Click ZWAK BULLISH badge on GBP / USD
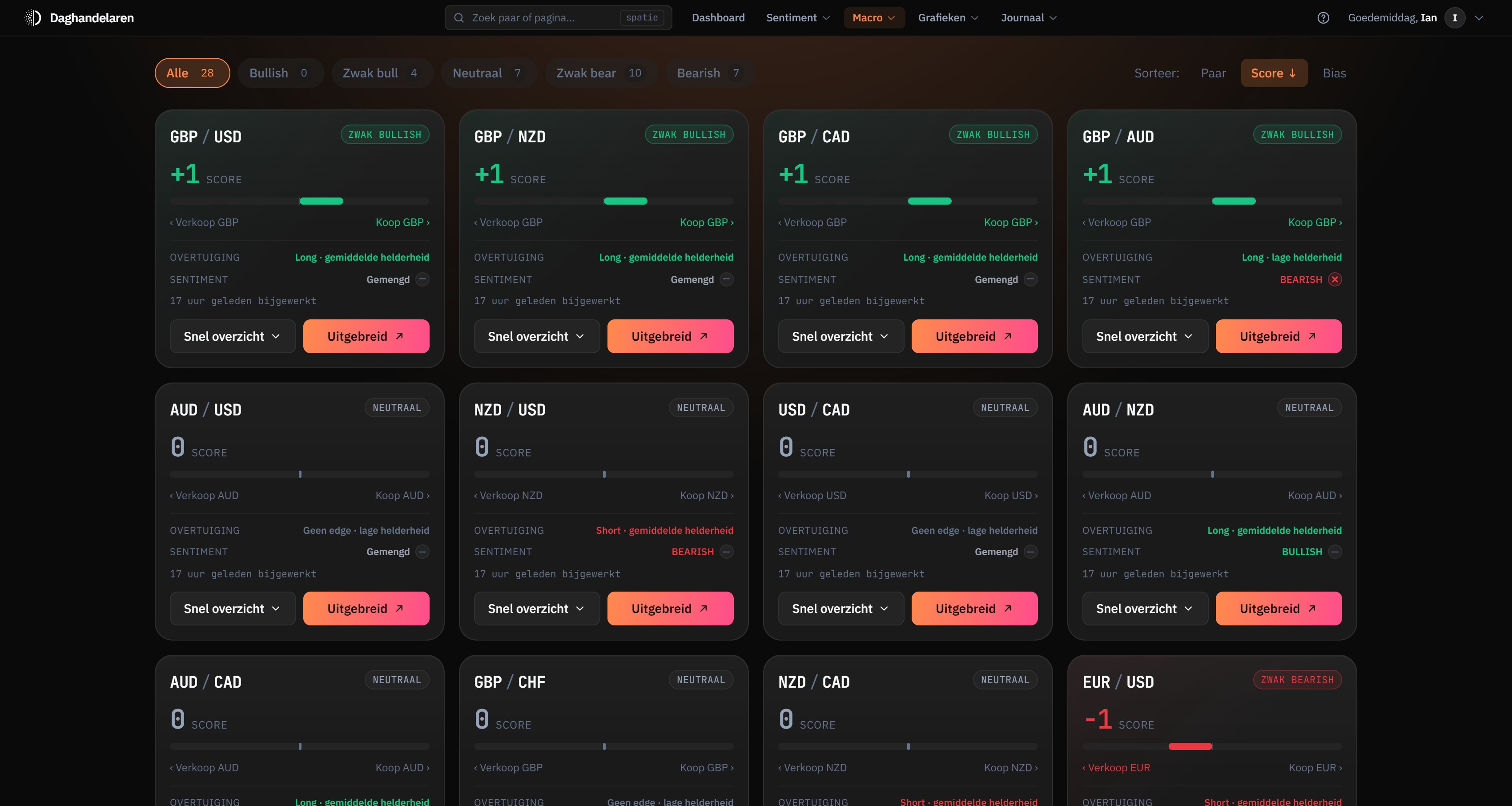 [385, 134]
